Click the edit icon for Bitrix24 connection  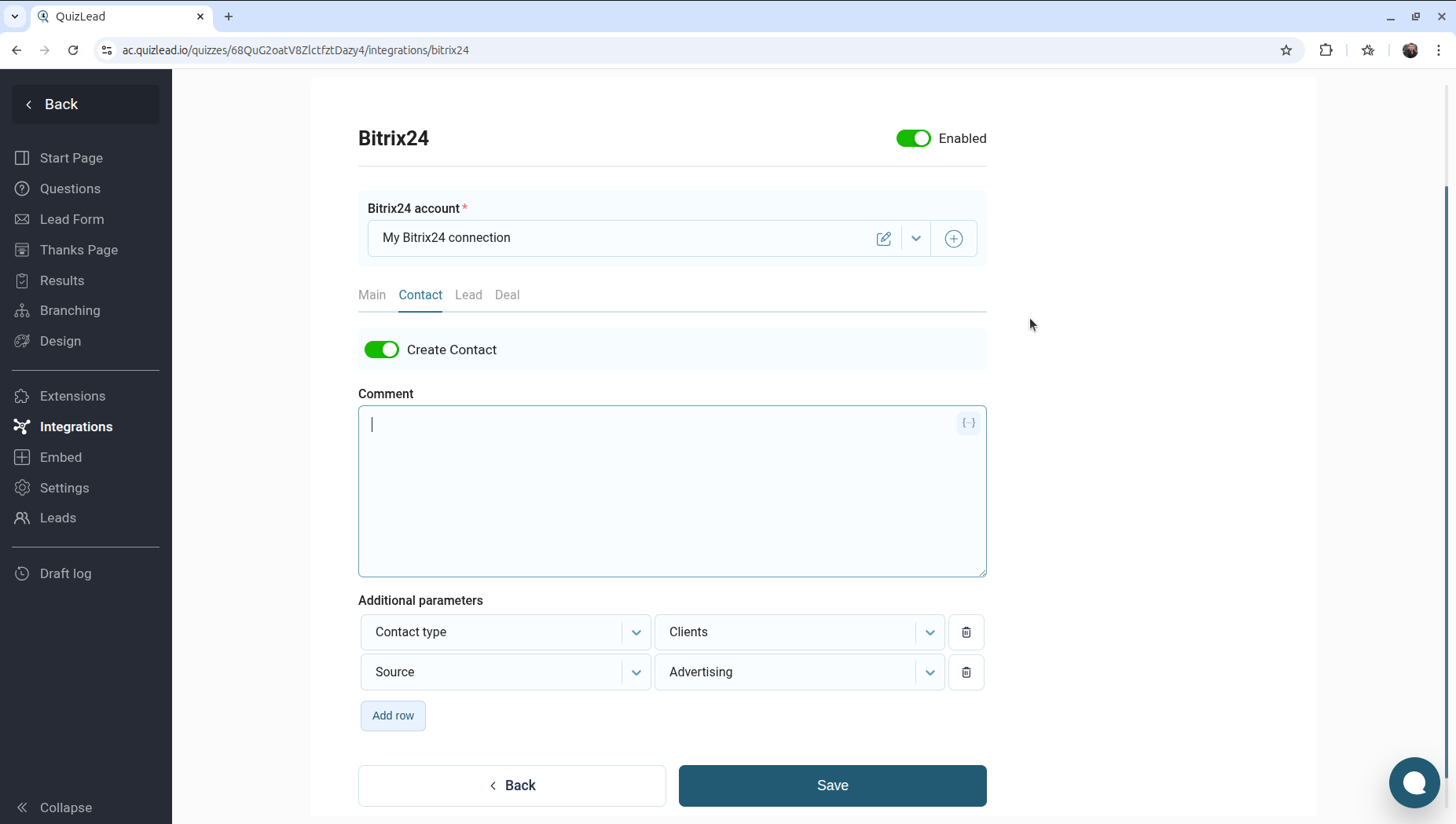[883, 239]
